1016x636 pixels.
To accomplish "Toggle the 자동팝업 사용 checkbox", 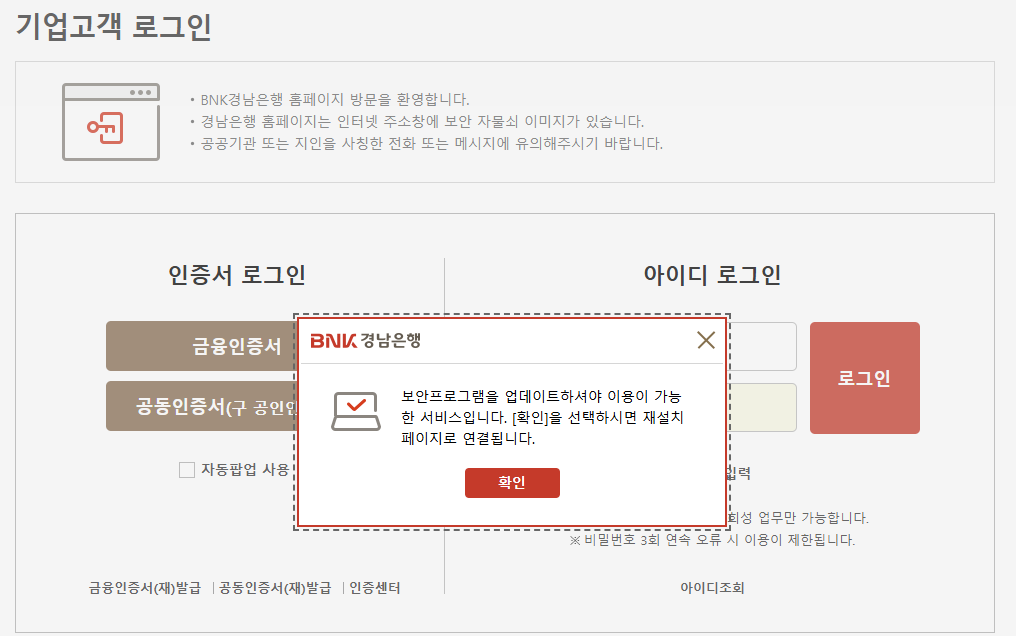I will [x=187, y=470].
